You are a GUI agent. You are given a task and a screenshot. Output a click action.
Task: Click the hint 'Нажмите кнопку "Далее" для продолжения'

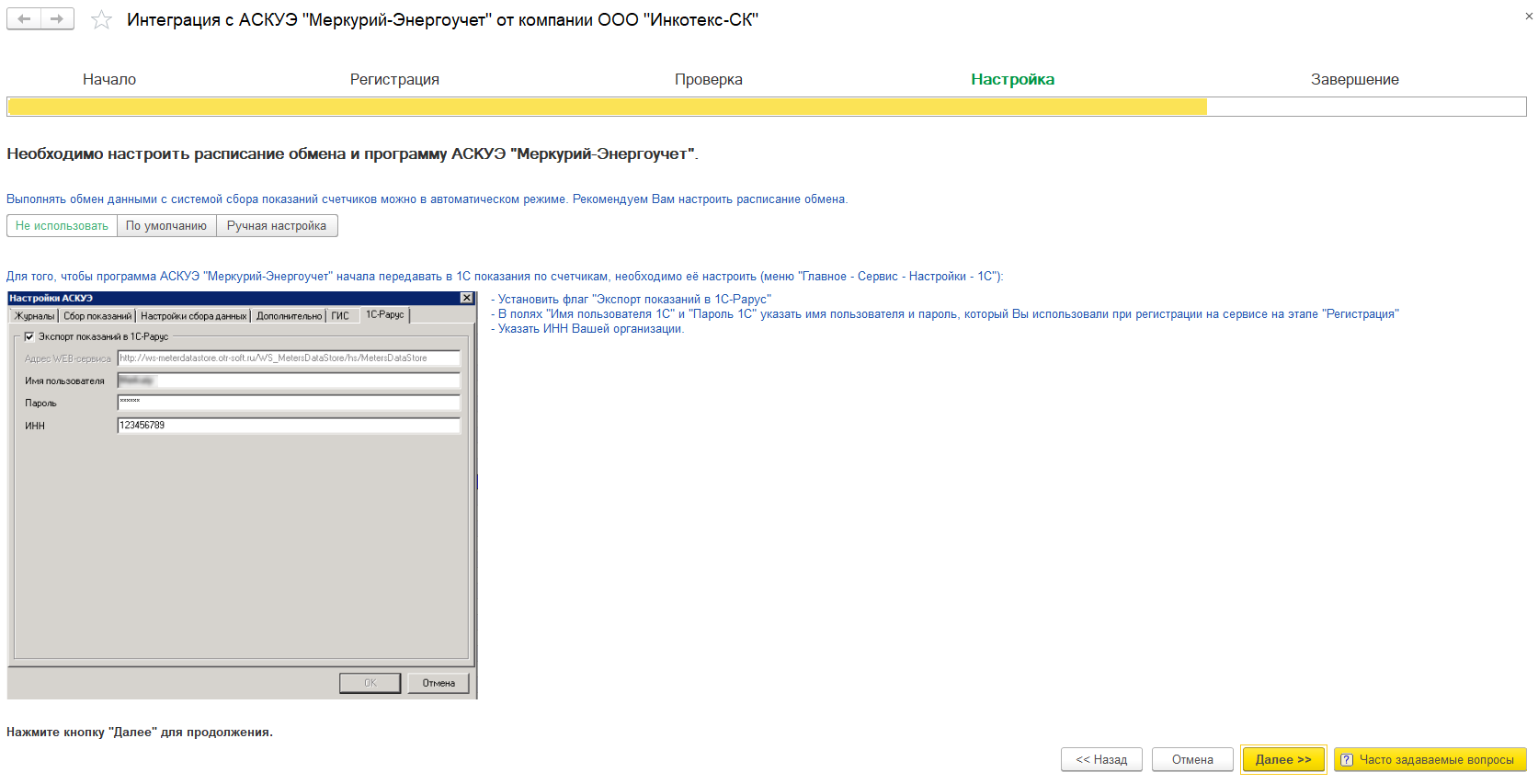click(140, 732)
